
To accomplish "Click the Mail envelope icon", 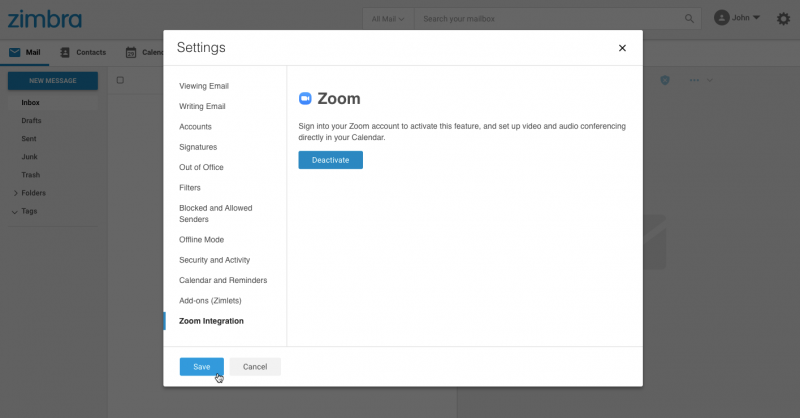I will [x=14, y=52].
